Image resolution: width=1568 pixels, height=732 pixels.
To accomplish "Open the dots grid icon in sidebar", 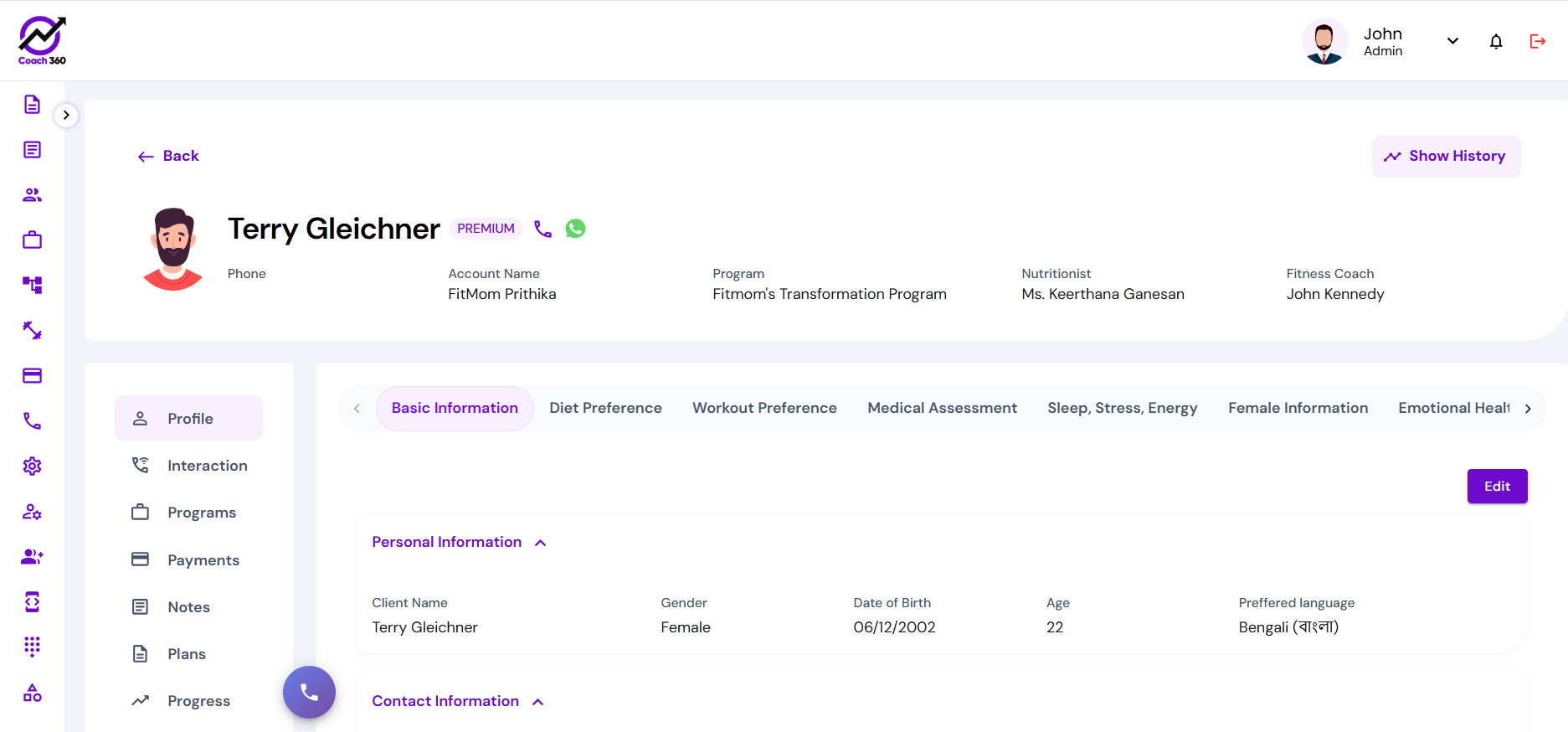I will point(32,647).
